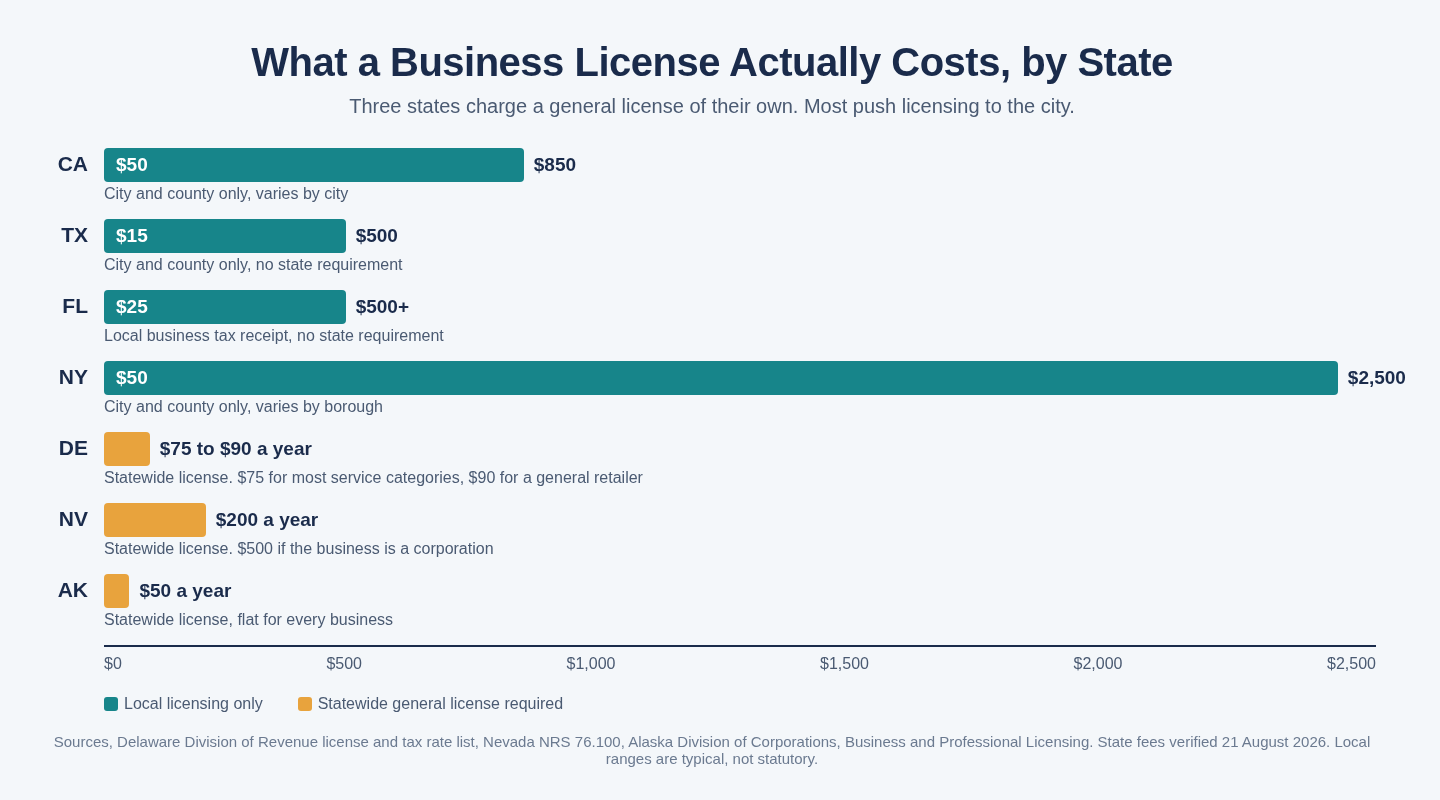Click the teal Local licensing only swatch
Viewport: 1440px width, 800px height.
coord(111,704)
